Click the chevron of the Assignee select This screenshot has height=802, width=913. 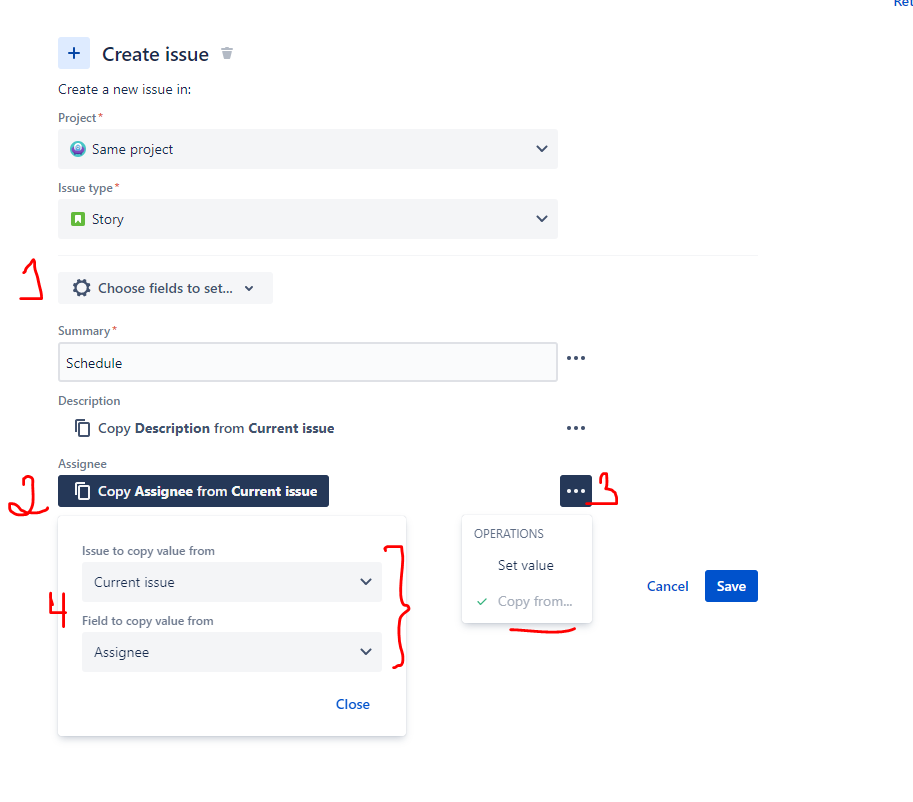pos(366,652)
